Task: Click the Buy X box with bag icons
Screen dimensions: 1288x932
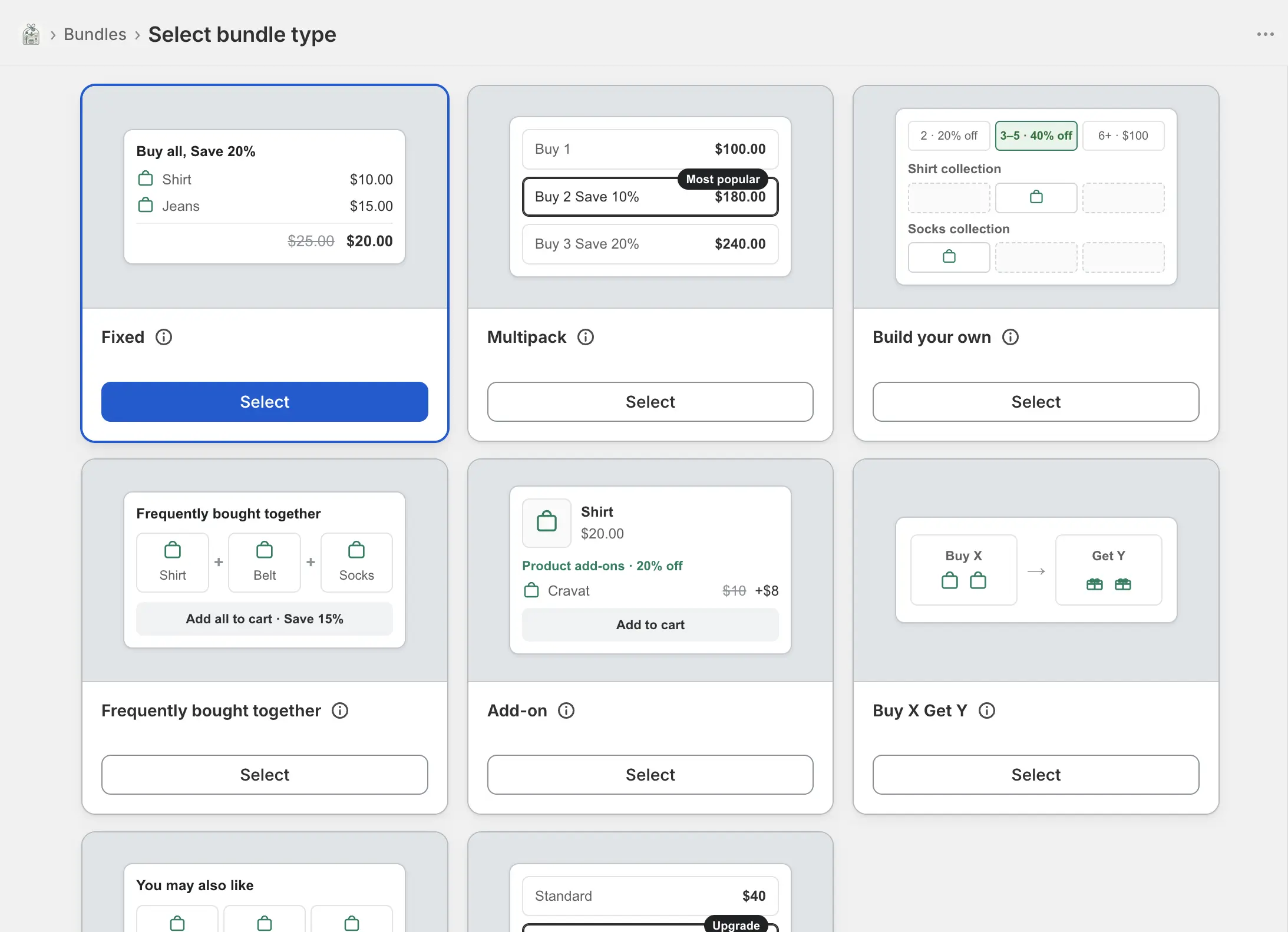Action: pos(964,570)
